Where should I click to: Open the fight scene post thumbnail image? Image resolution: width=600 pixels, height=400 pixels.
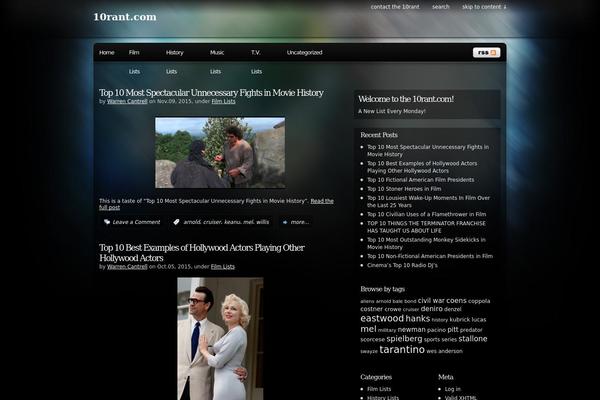(220, 153)
